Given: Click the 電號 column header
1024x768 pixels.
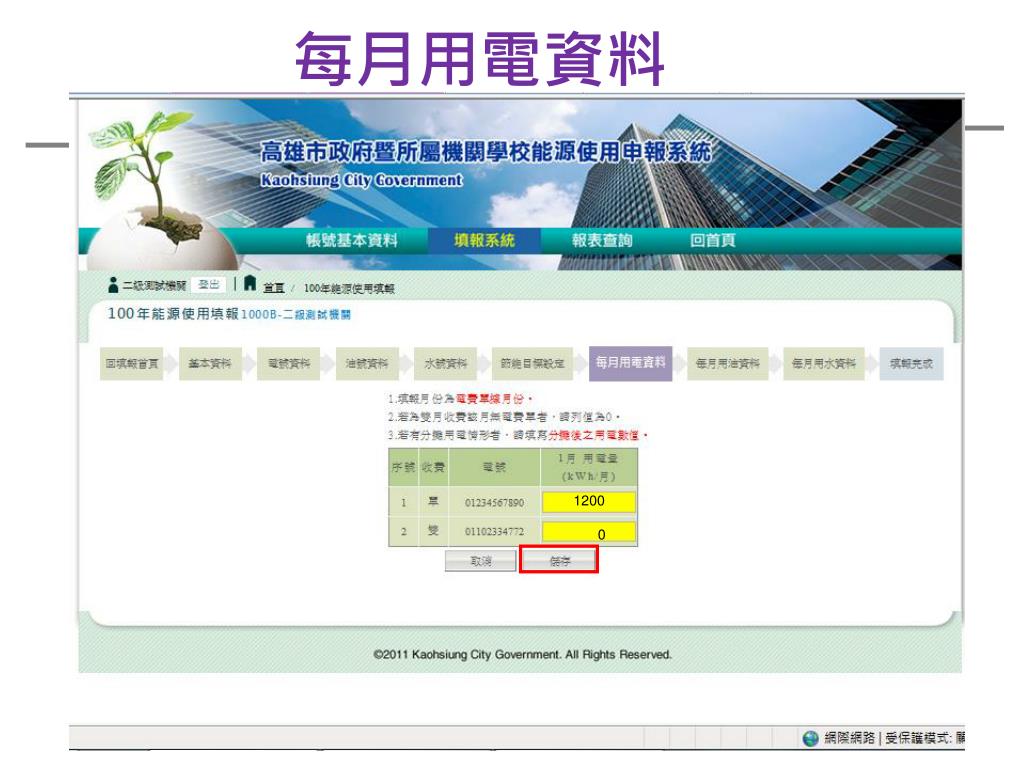Looking at the screenshot, I should [x=494, y=467].
